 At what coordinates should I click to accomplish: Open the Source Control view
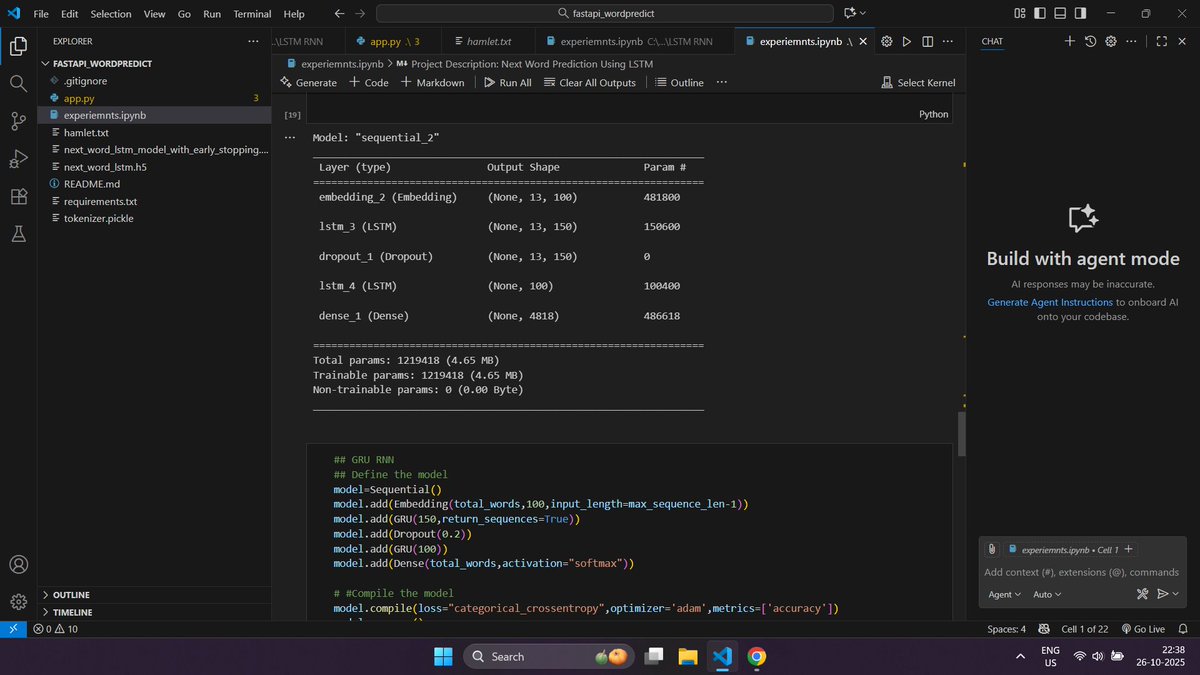coord(18,121)
